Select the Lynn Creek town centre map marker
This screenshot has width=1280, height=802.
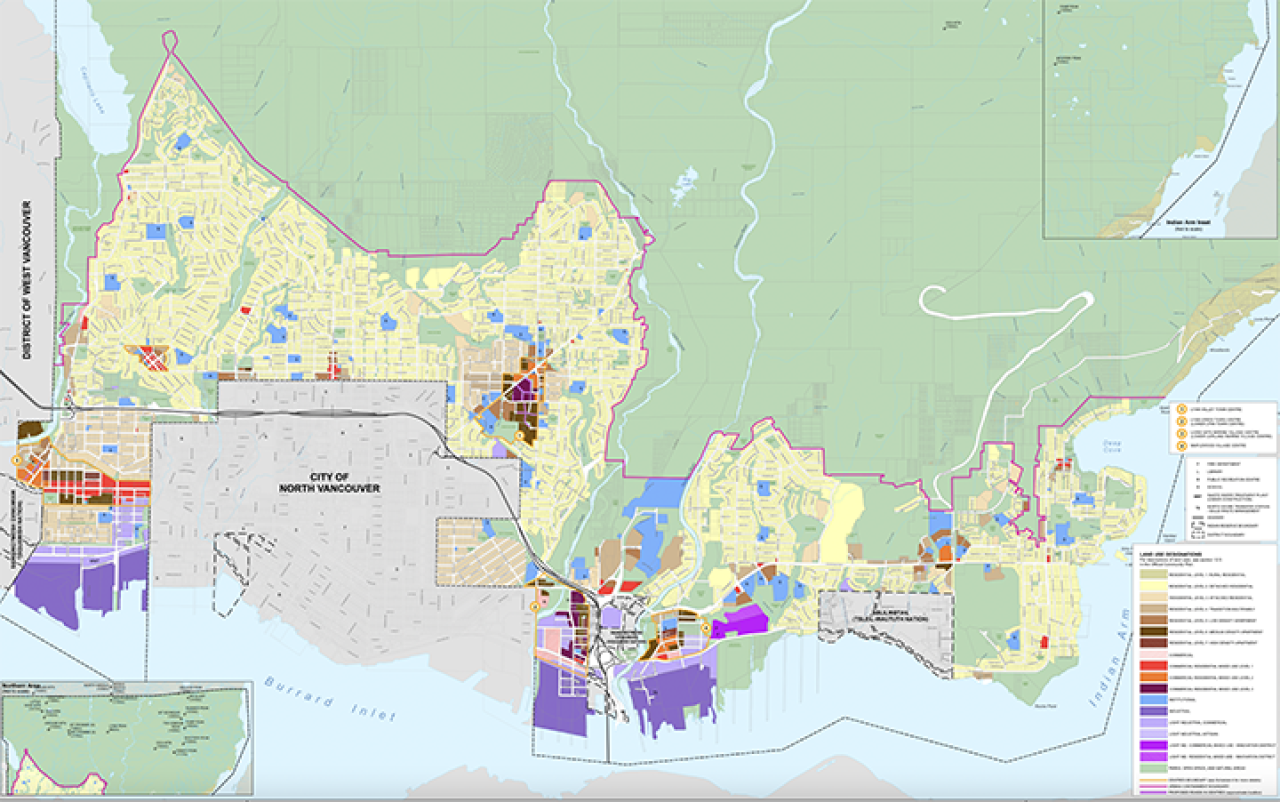point(535,606)
